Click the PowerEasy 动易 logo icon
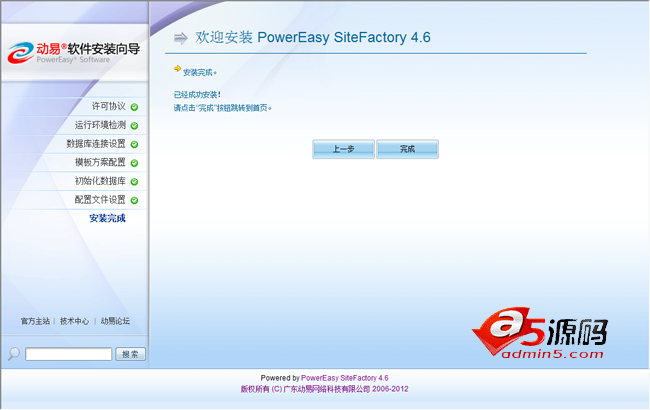This screenshot has height=410, width=650. 20,53
